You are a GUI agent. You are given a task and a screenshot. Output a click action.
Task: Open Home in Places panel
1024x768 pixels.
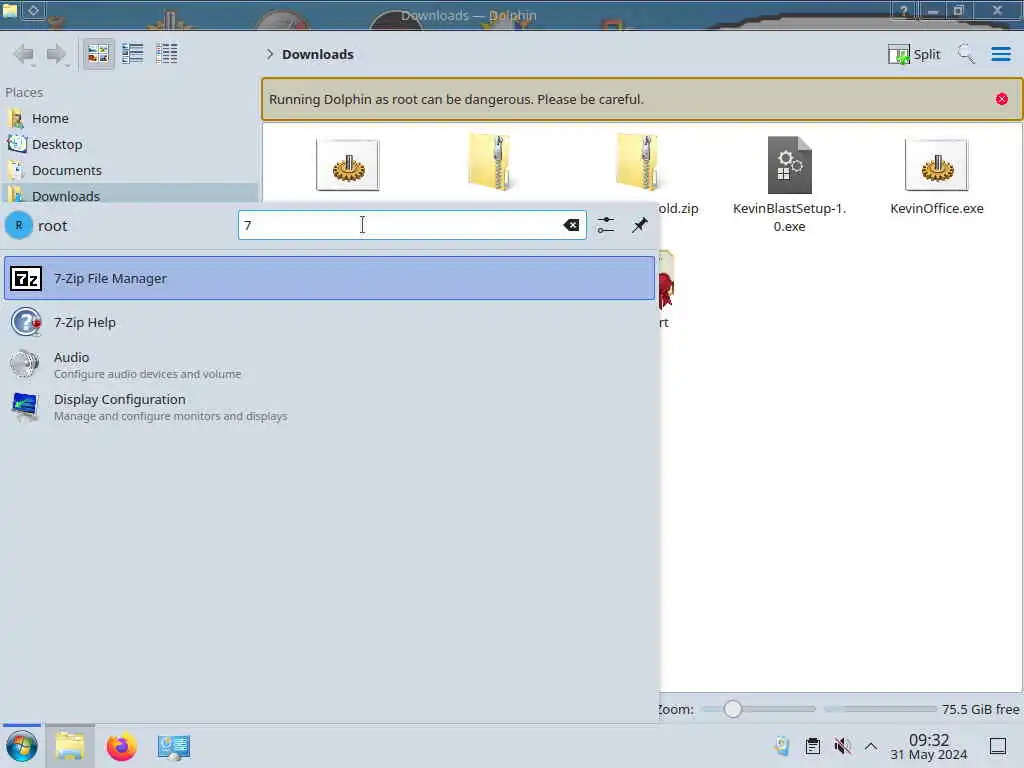pyautogui.click(x=129, y=118)
